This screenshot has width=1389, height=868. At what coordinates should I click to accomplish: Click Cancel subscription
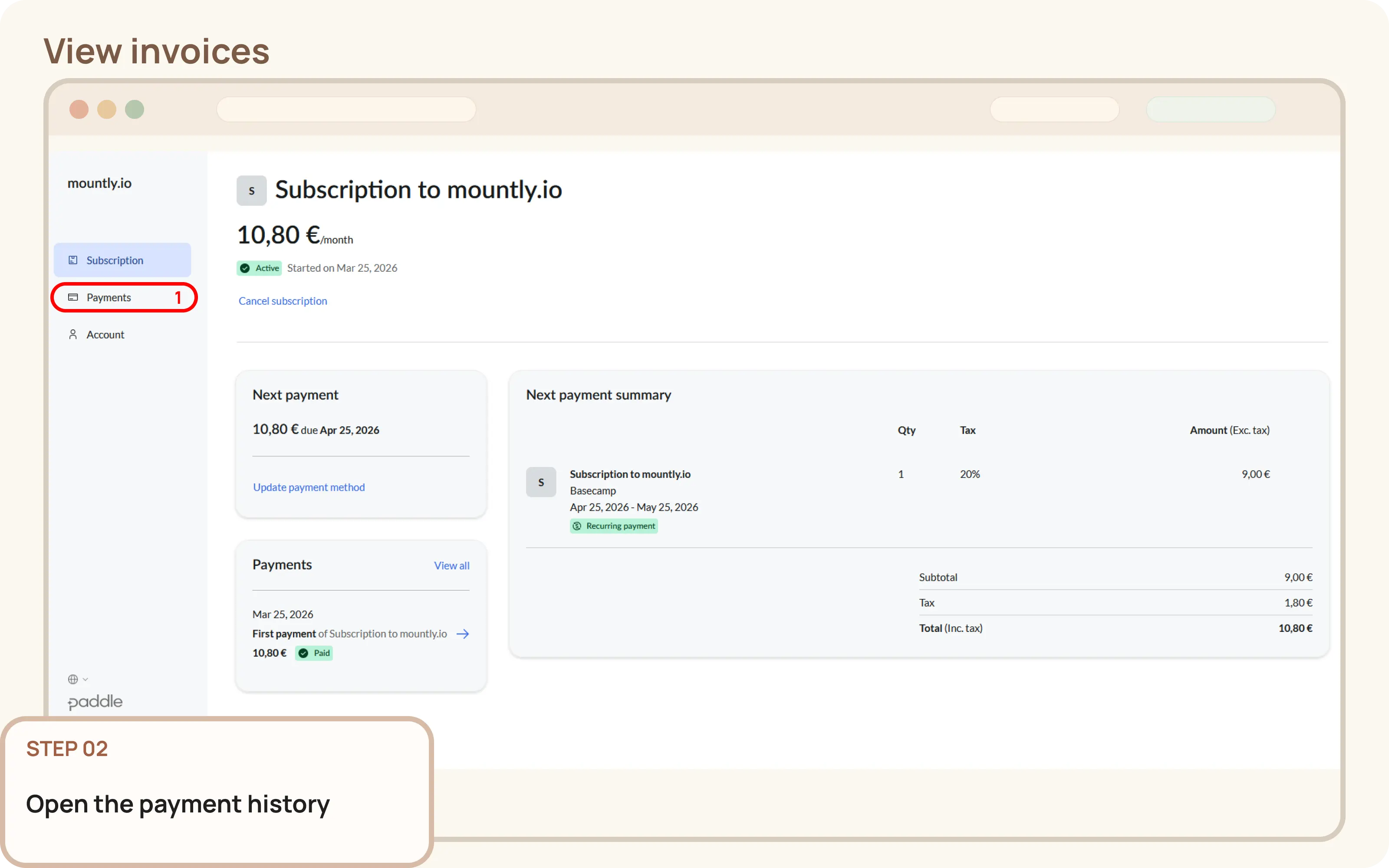(283, 301)
